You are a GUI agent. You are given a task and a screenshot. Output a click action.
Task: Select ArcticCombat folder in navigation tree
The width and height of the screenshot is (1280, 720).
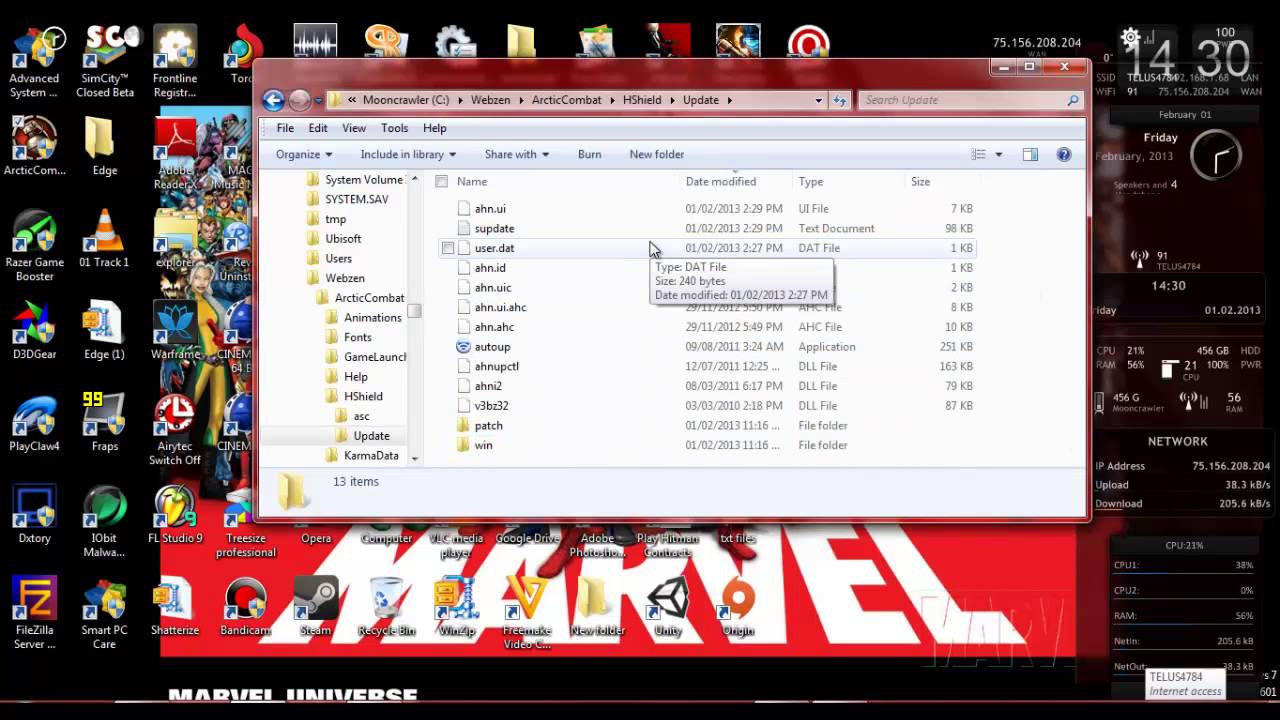click(369, 298)
